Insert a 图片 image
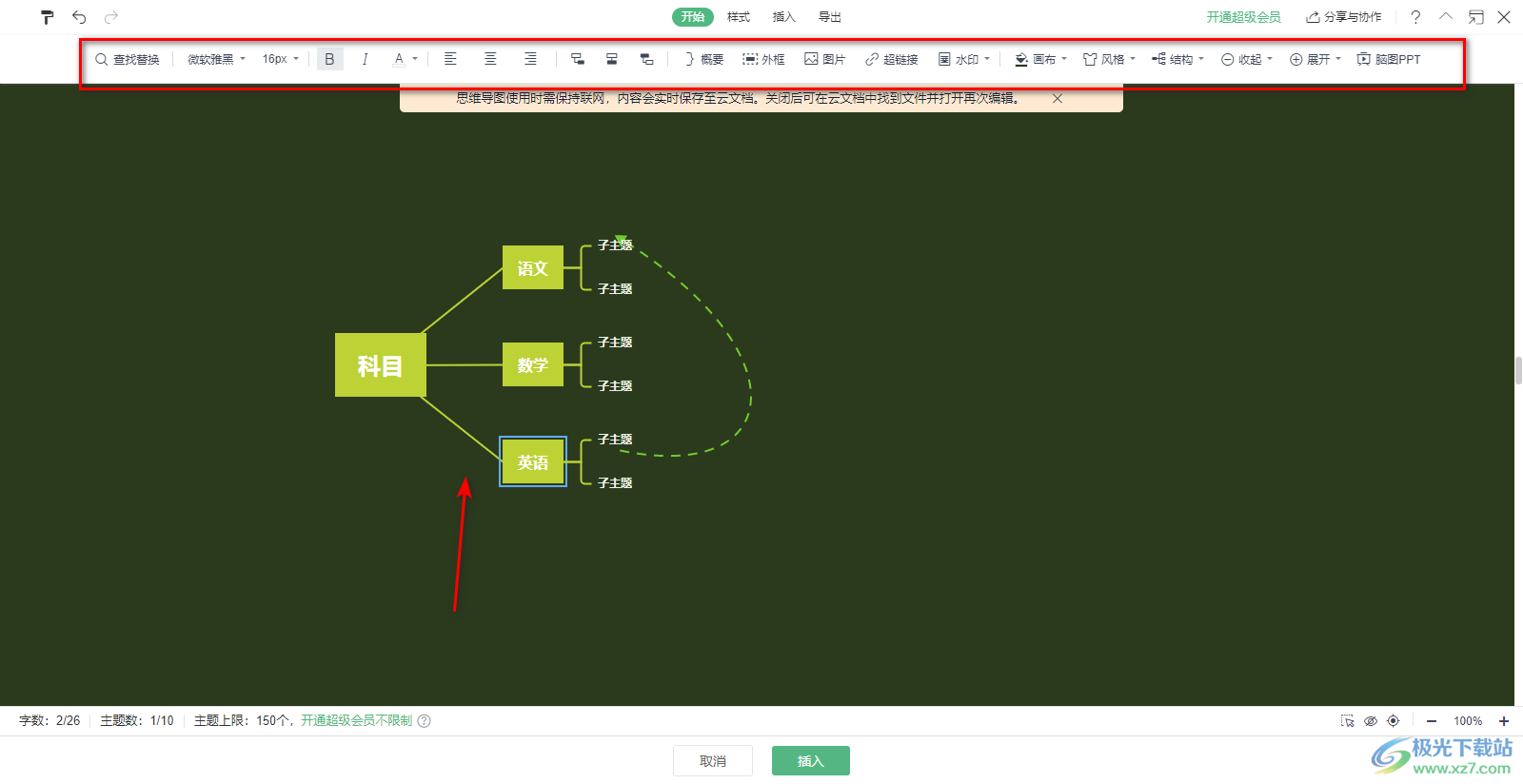 click(824, 59)
